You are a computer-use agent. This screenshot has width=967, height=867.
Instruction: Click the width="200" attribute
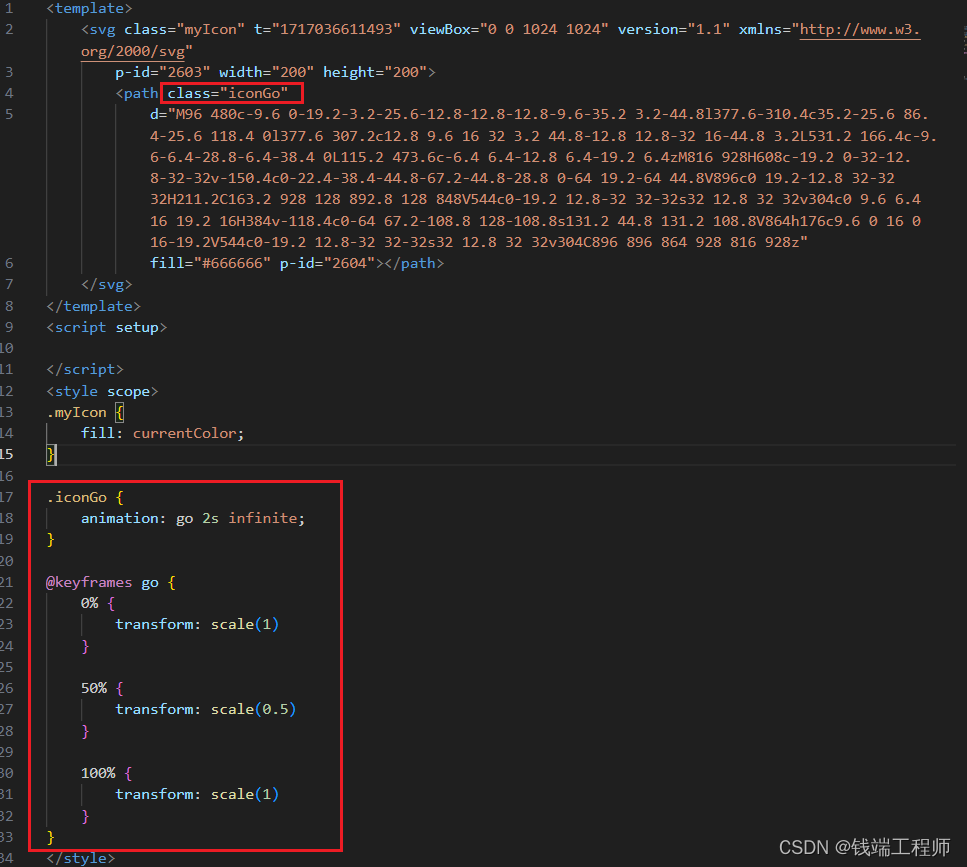tap(266, 72)
